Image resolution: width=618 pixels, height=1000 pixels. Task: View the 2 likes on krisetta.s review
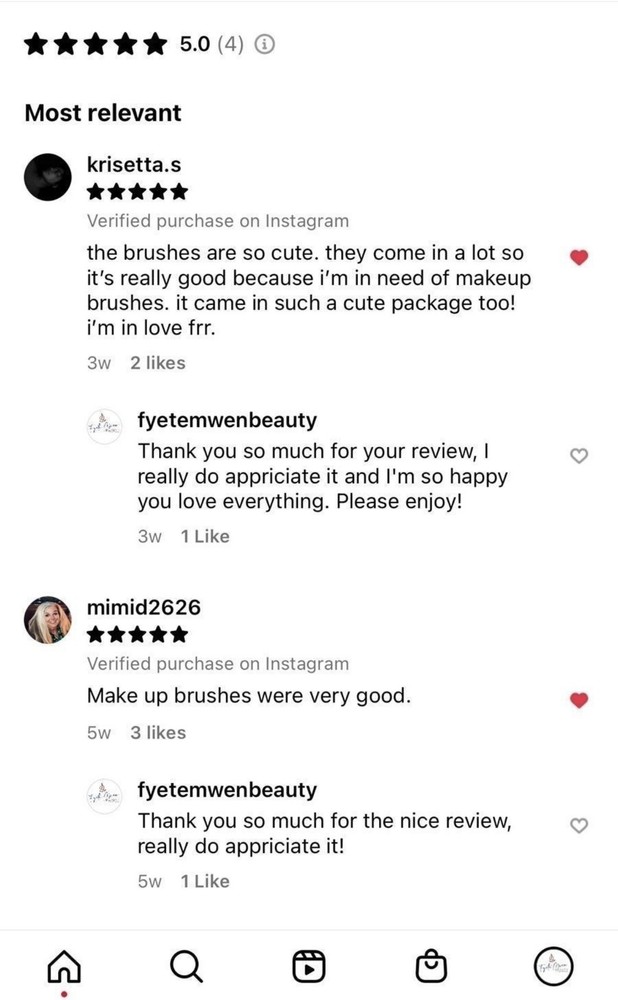pos(158,363)
